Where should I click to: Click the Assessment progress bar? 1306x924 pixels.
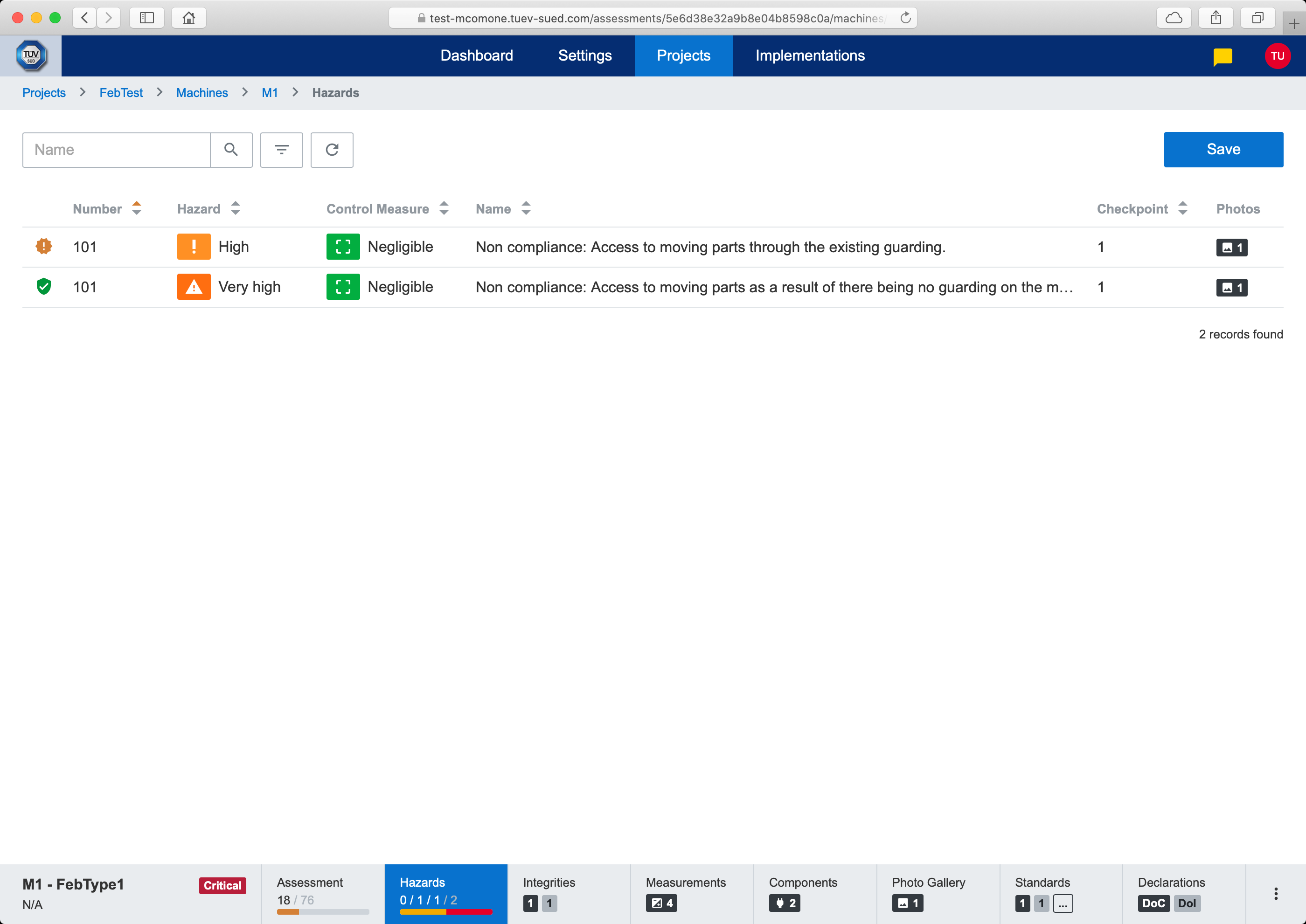[323, 911]
